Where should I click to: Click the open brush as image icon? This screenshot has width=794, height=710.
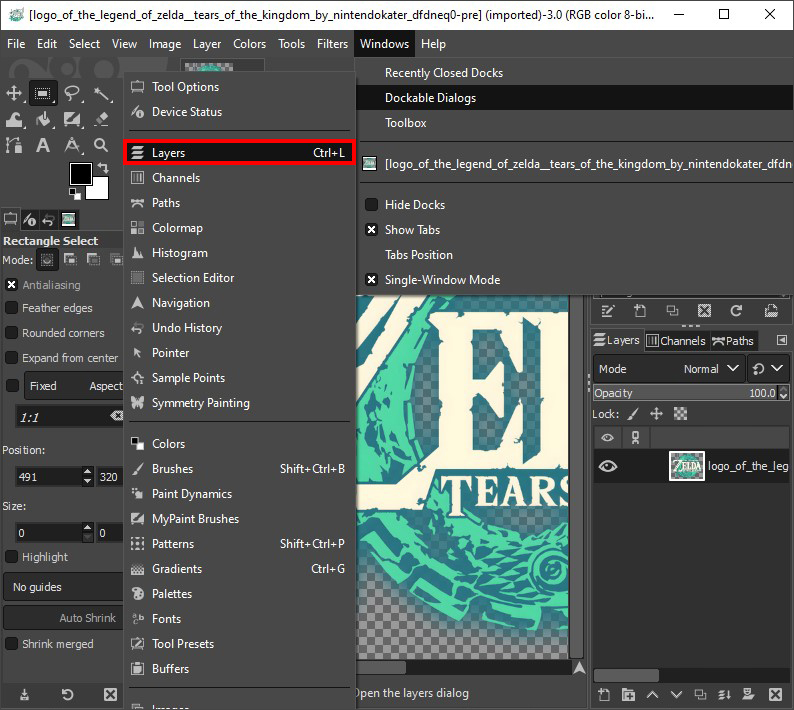(771, 310)
